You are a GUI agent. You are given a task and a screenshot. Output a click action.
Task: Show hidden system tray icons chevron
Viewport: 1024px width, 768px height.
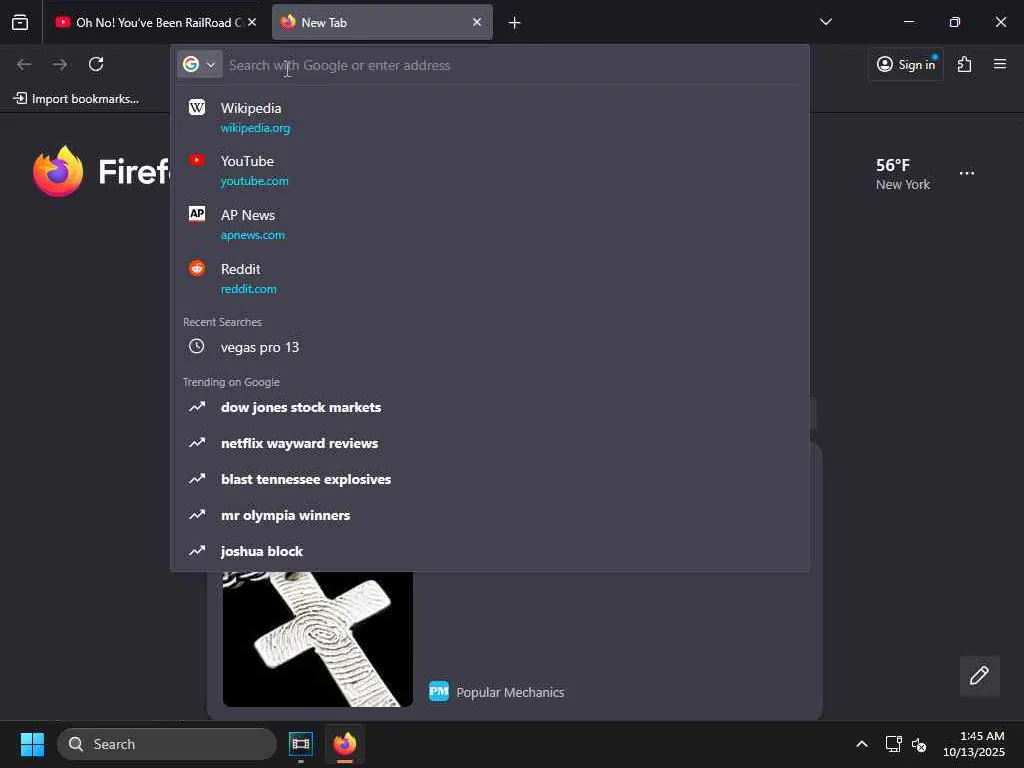click(862, 744)
